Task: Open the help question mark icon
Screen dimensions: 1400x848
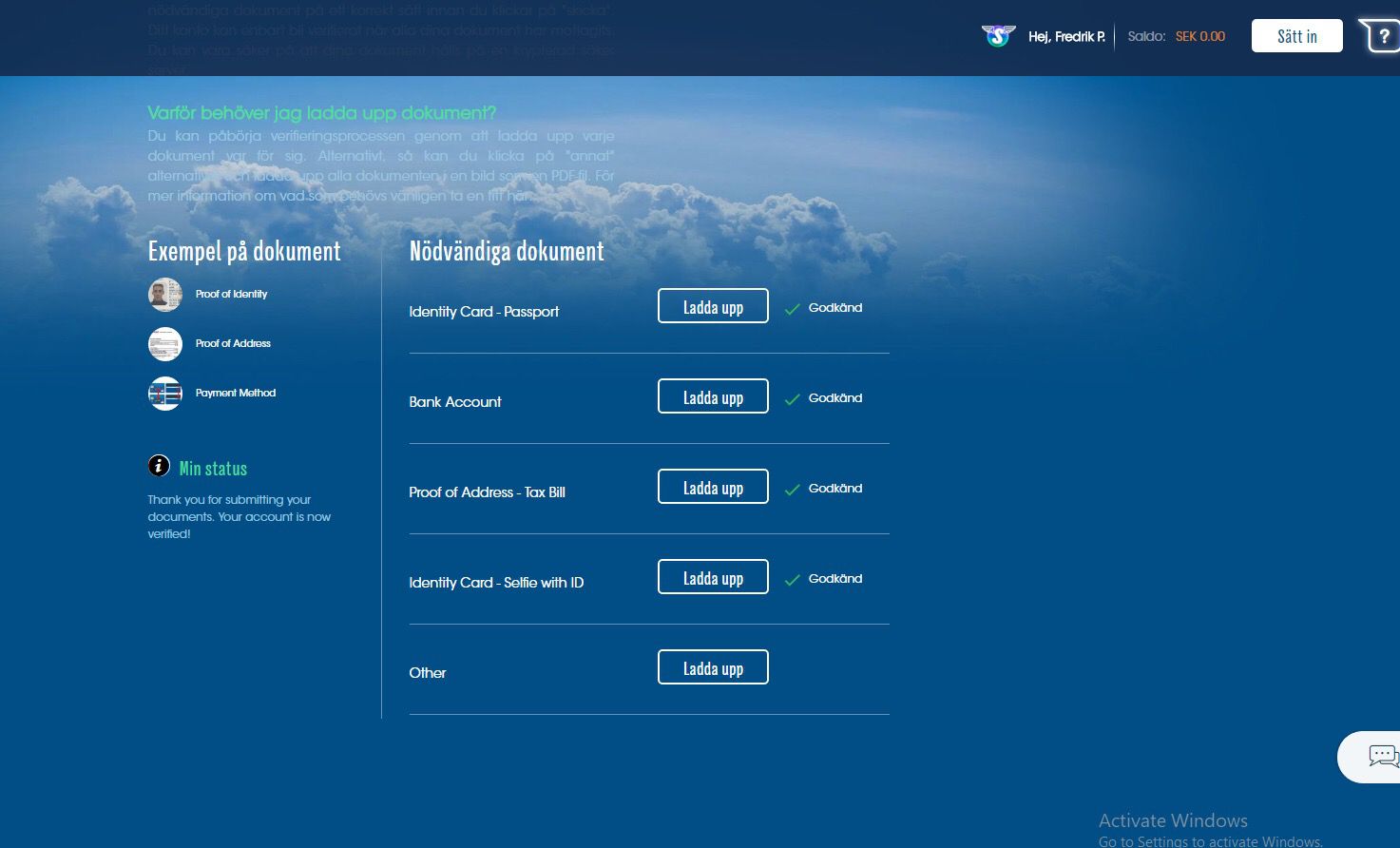Action: (1382, 36)
